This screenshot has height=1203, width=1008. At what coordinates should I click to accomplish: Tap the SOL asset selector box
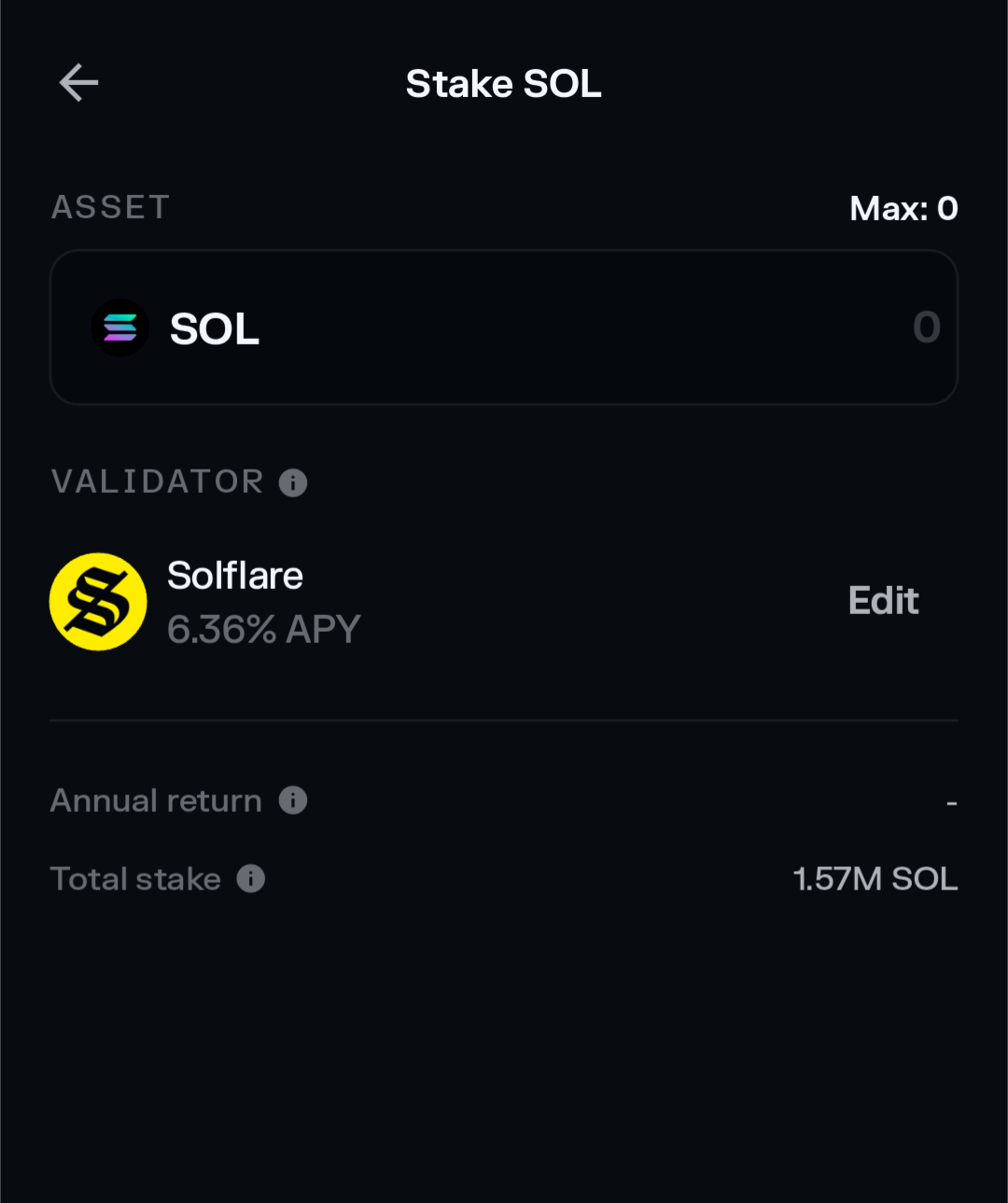pyautogui.click(x=504, y=328)
